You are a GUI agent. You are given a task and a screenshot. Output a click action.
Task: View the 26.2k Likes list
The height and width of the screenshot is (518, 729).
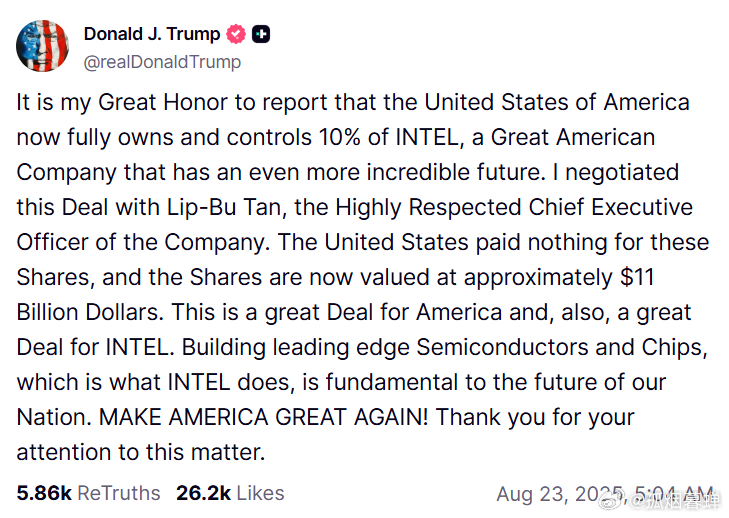(x=230, y=493)
